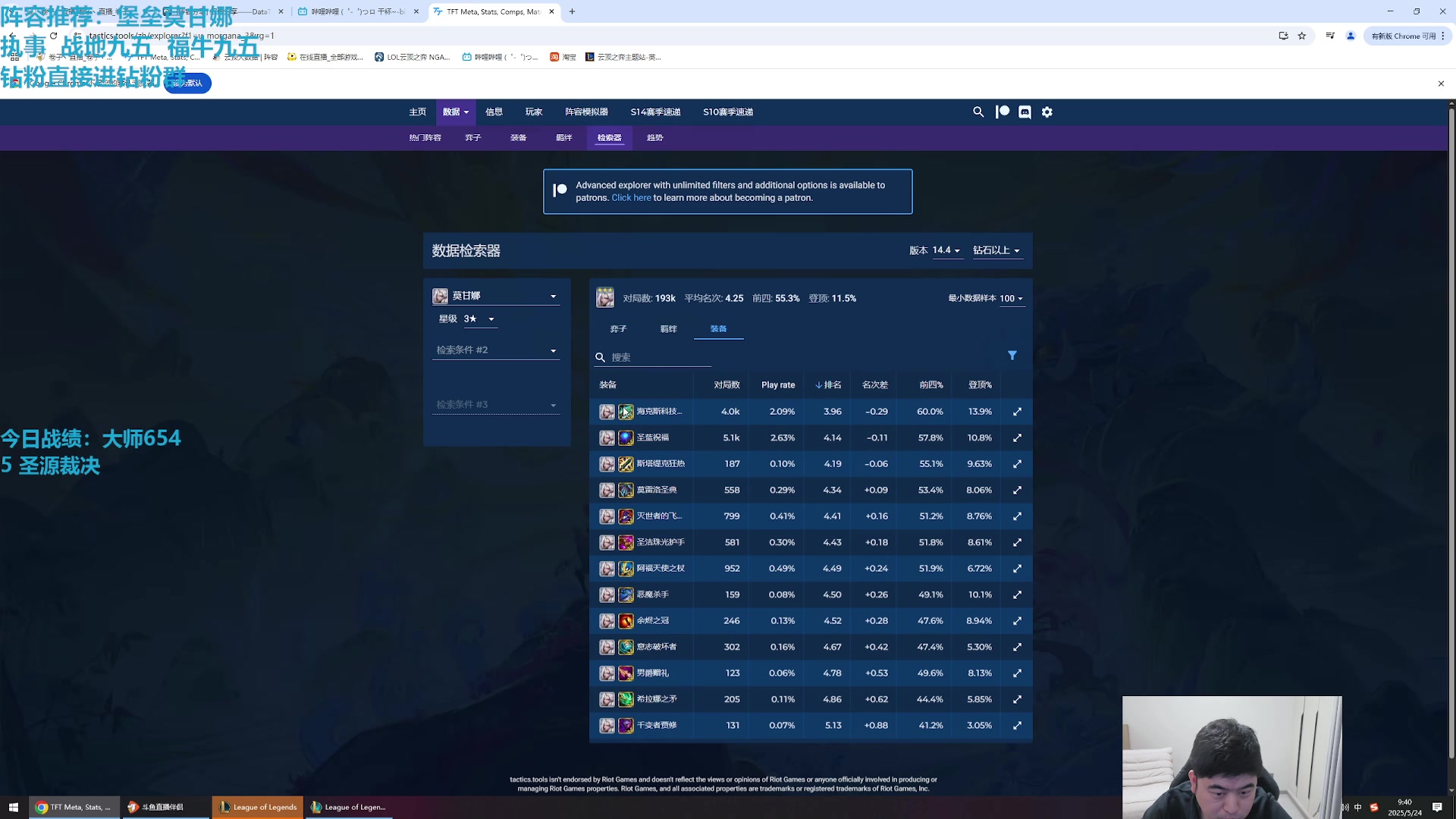Click the filter funnel icon
1456x819 pixels.
[x=1012, y=356]
